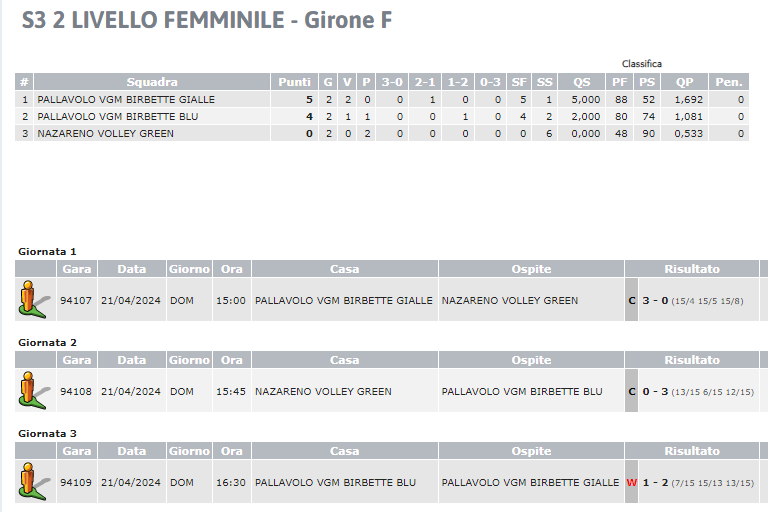Select the Risultato header in Giornata 1 table
Image resolution: width=768 pixels, height=512 pixels.
pyautogui.click(x=692, y=269)
